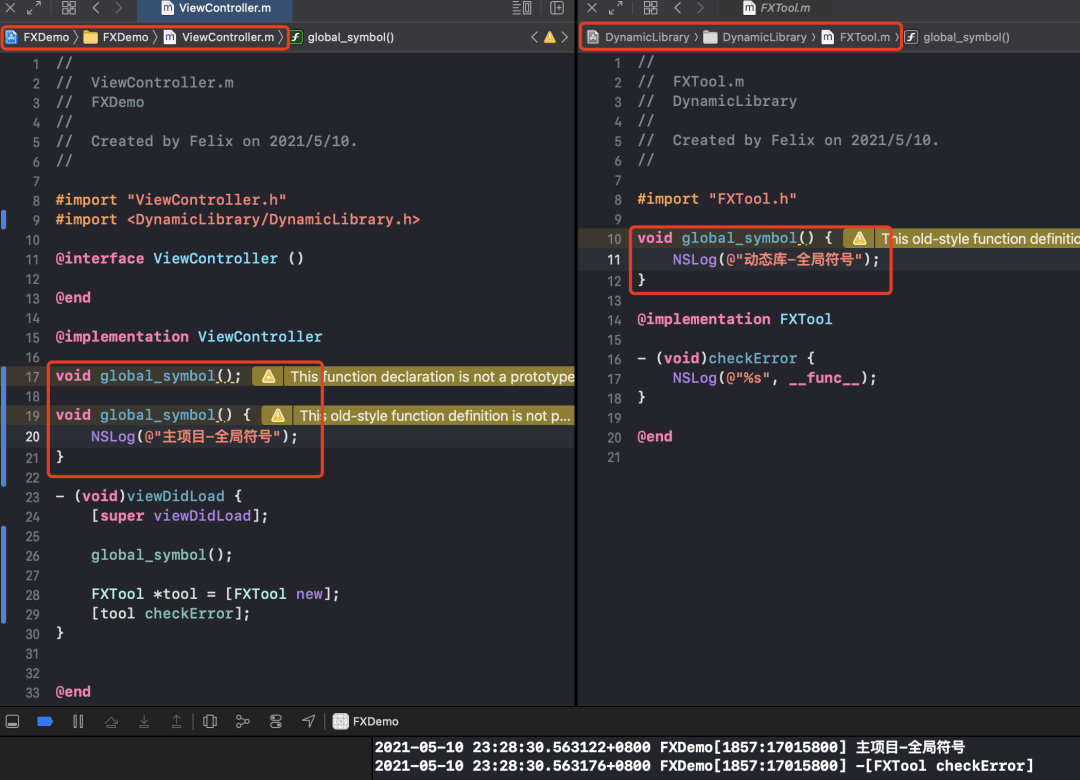
Task: Click '@implementation FXTool' line
Action: (x=734, y=319)
